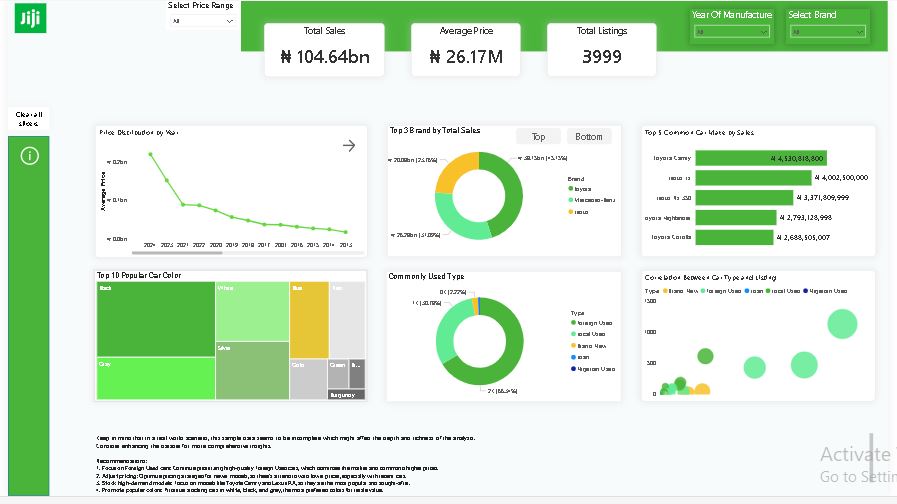
Task: Expand the Year Of Manufacture chevron
Action: tap(763, 32)
